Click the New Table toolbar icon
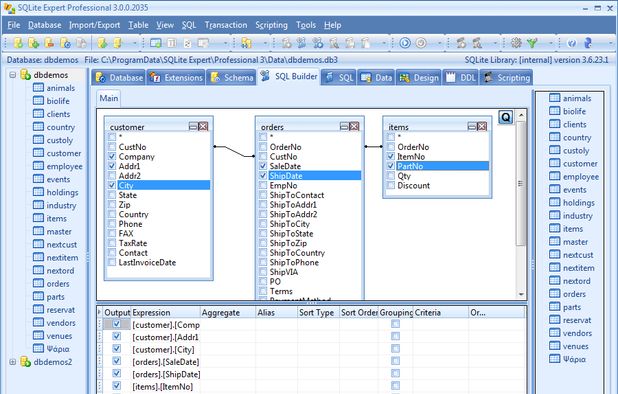618x394 pixels. [156, 43]
